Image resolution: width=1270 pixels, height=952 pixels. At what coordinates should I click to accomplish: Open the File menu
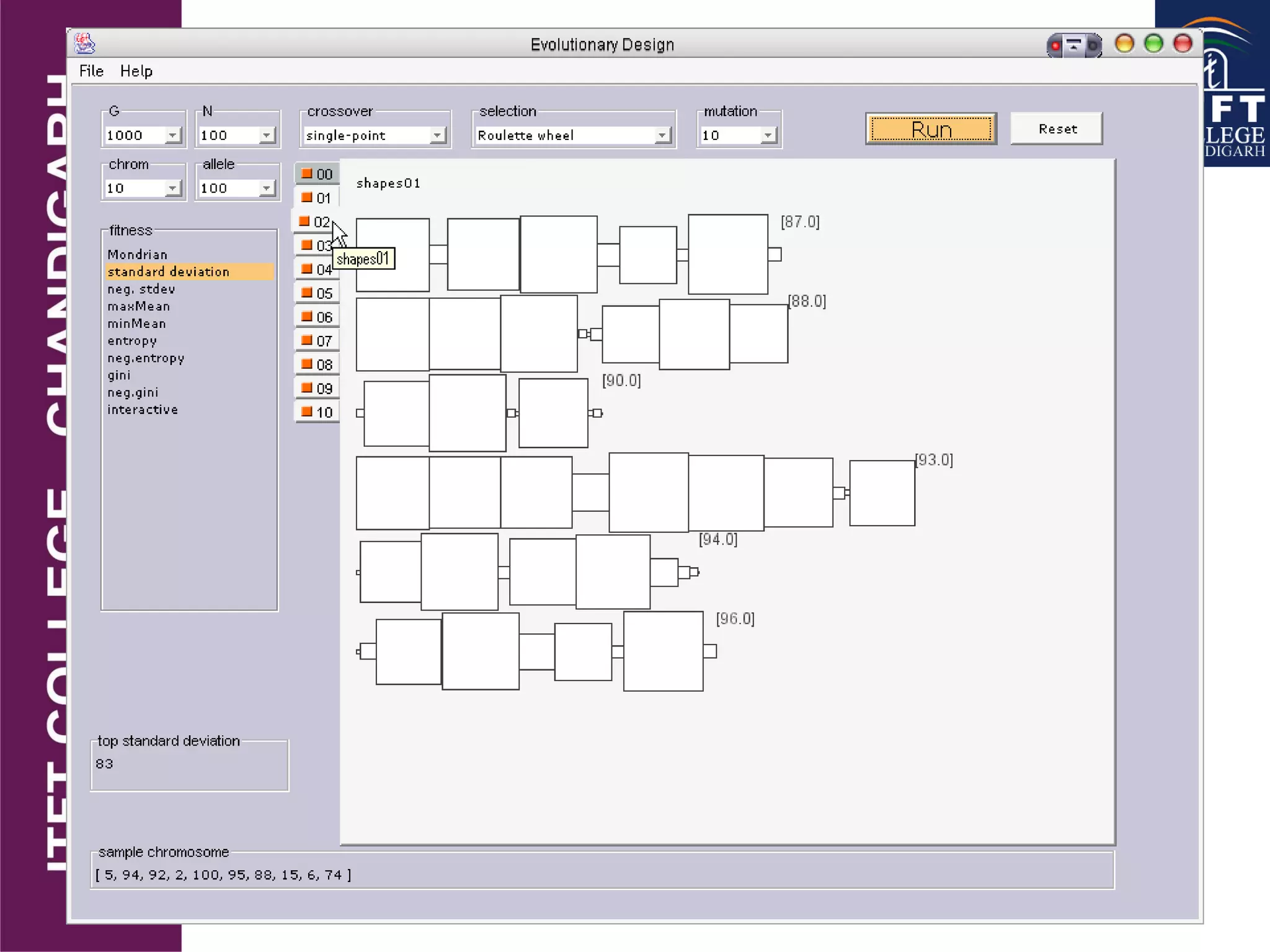point(91,71)
